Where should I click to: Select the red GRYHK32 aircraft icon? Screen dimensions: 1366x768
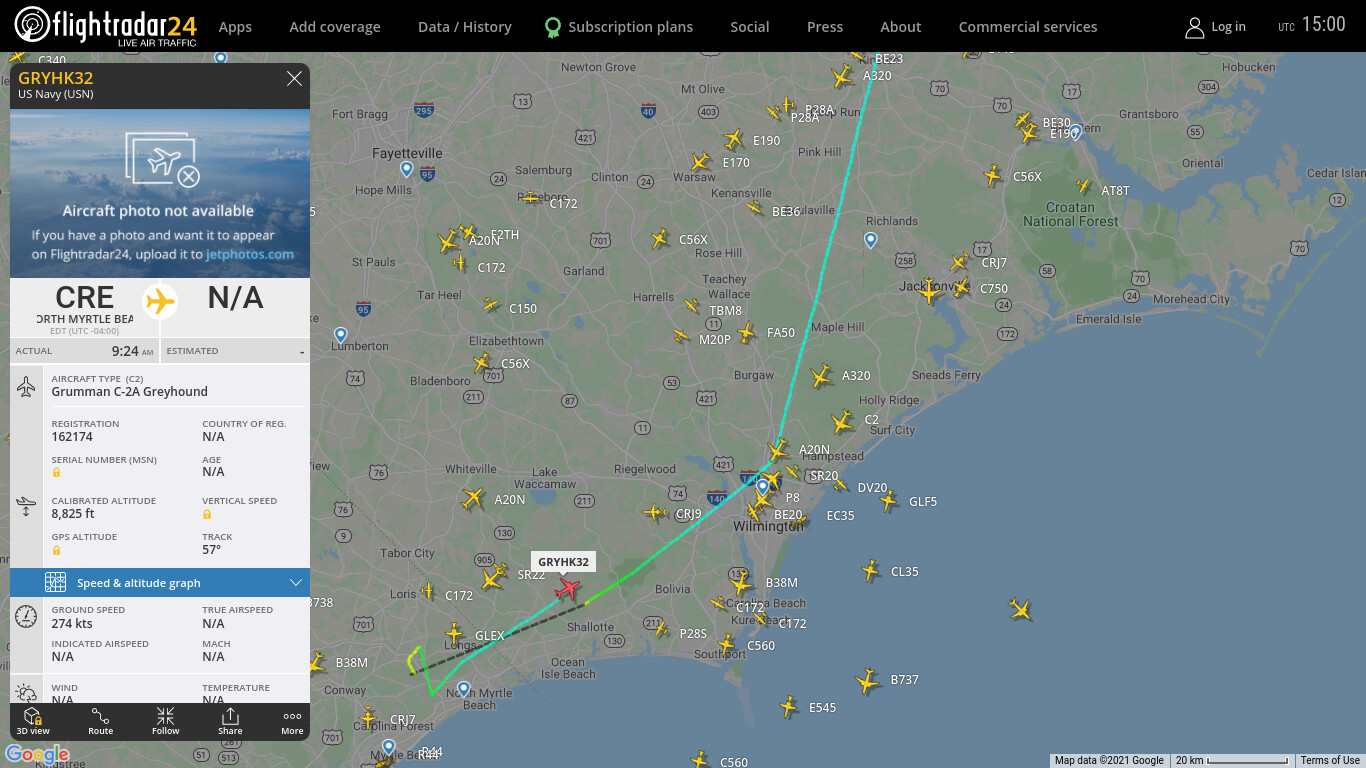point(568,589)
